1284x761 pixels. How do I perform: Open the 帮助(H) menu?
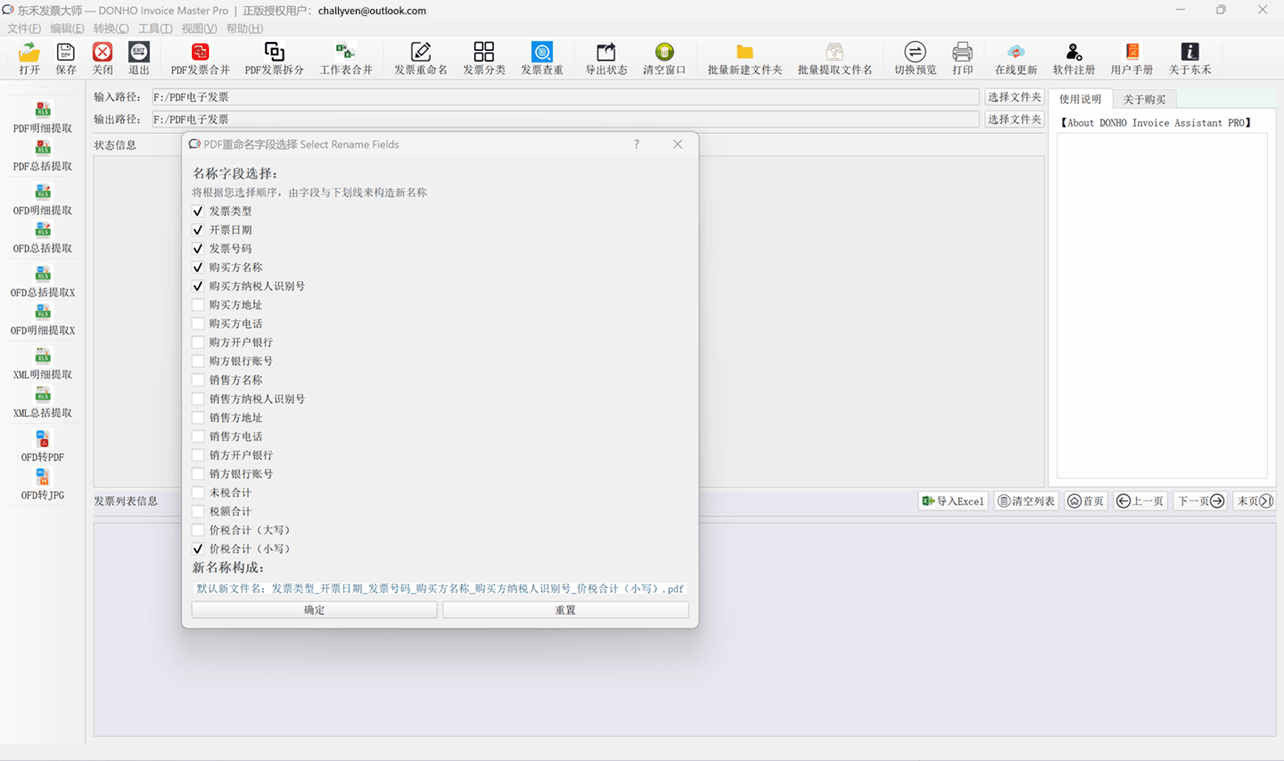click(244, 28)
